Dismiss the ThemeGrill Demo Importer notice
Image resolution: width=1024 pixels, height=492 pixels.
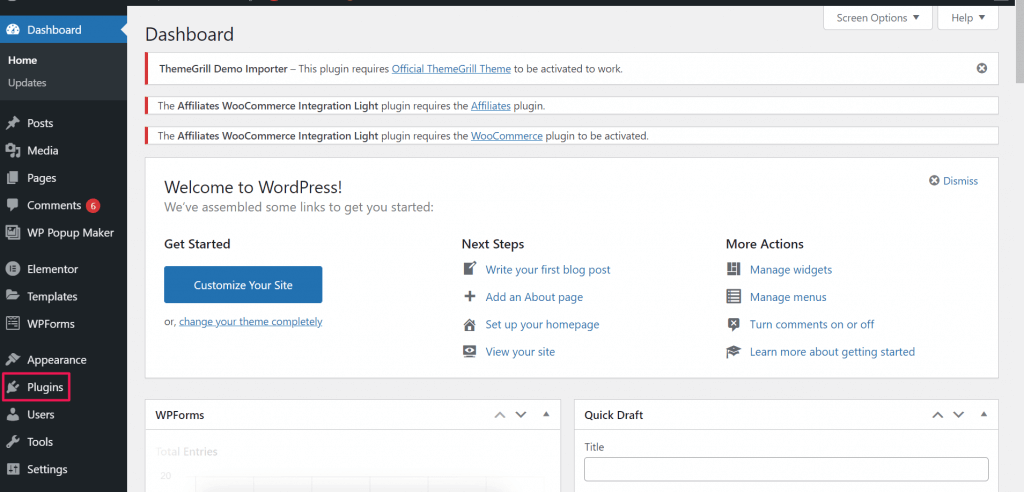[982, 68]
